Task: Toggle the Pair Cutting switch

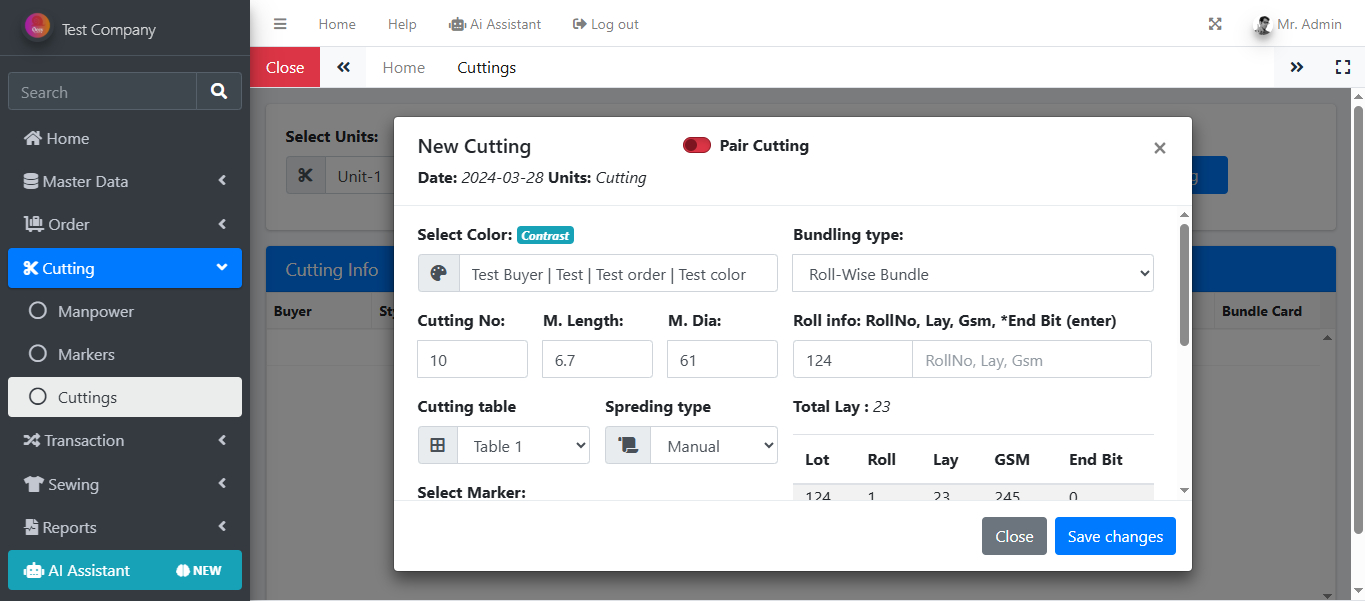Action: click(x=697, y=146)
